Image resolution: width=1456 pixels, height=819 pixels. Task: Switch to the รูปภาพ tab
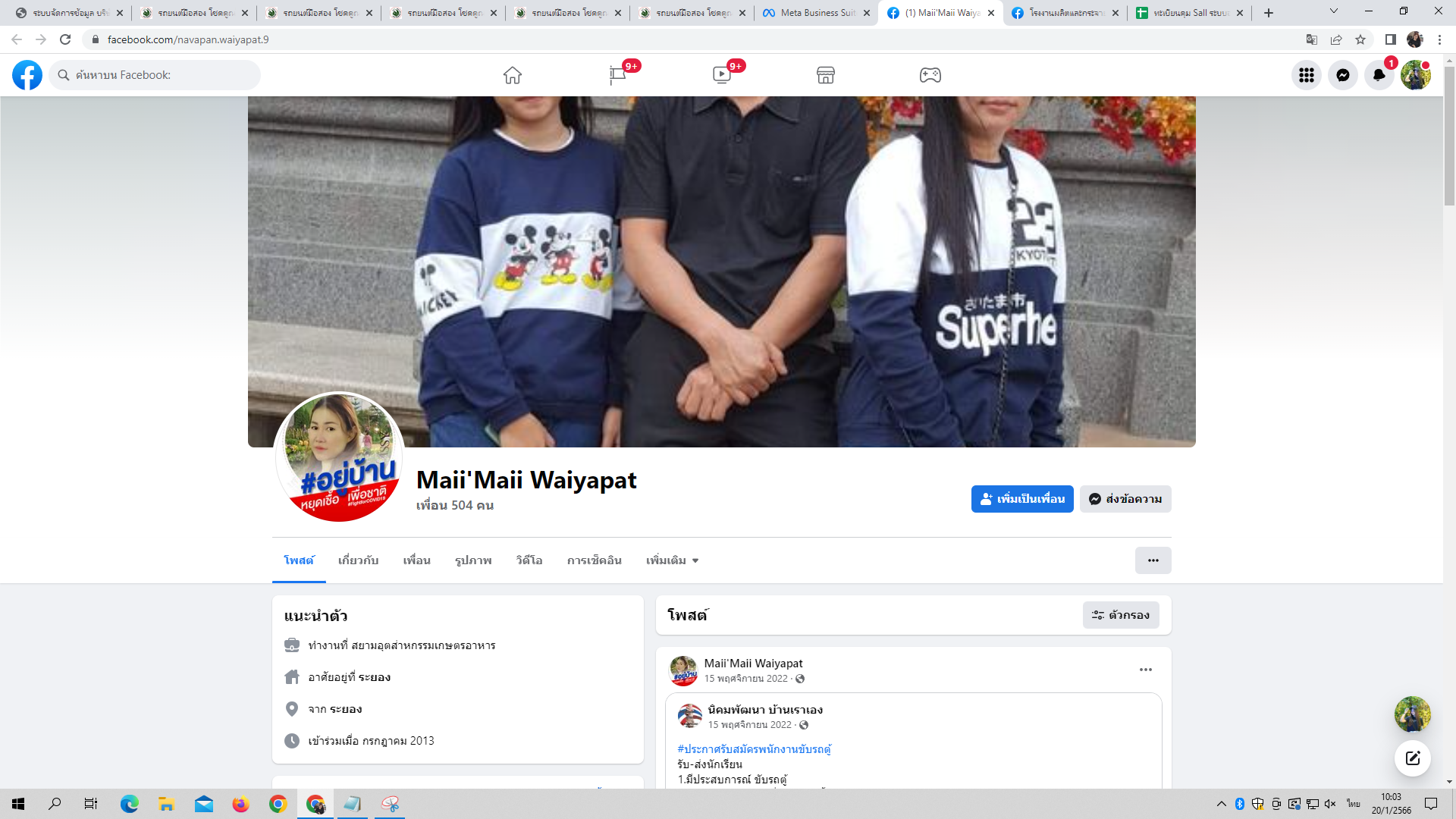[473, 560]
